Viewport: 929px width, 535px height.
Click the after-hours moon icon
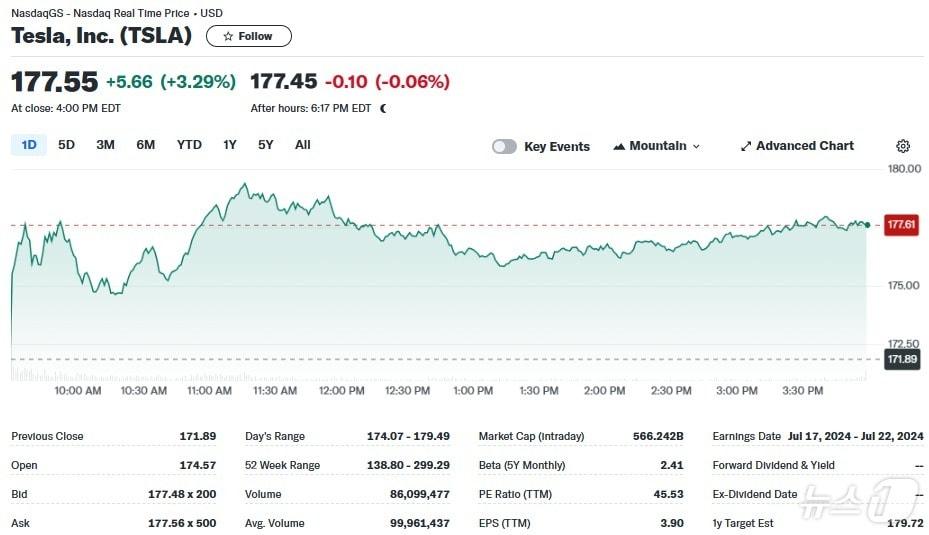click(383, 108)
